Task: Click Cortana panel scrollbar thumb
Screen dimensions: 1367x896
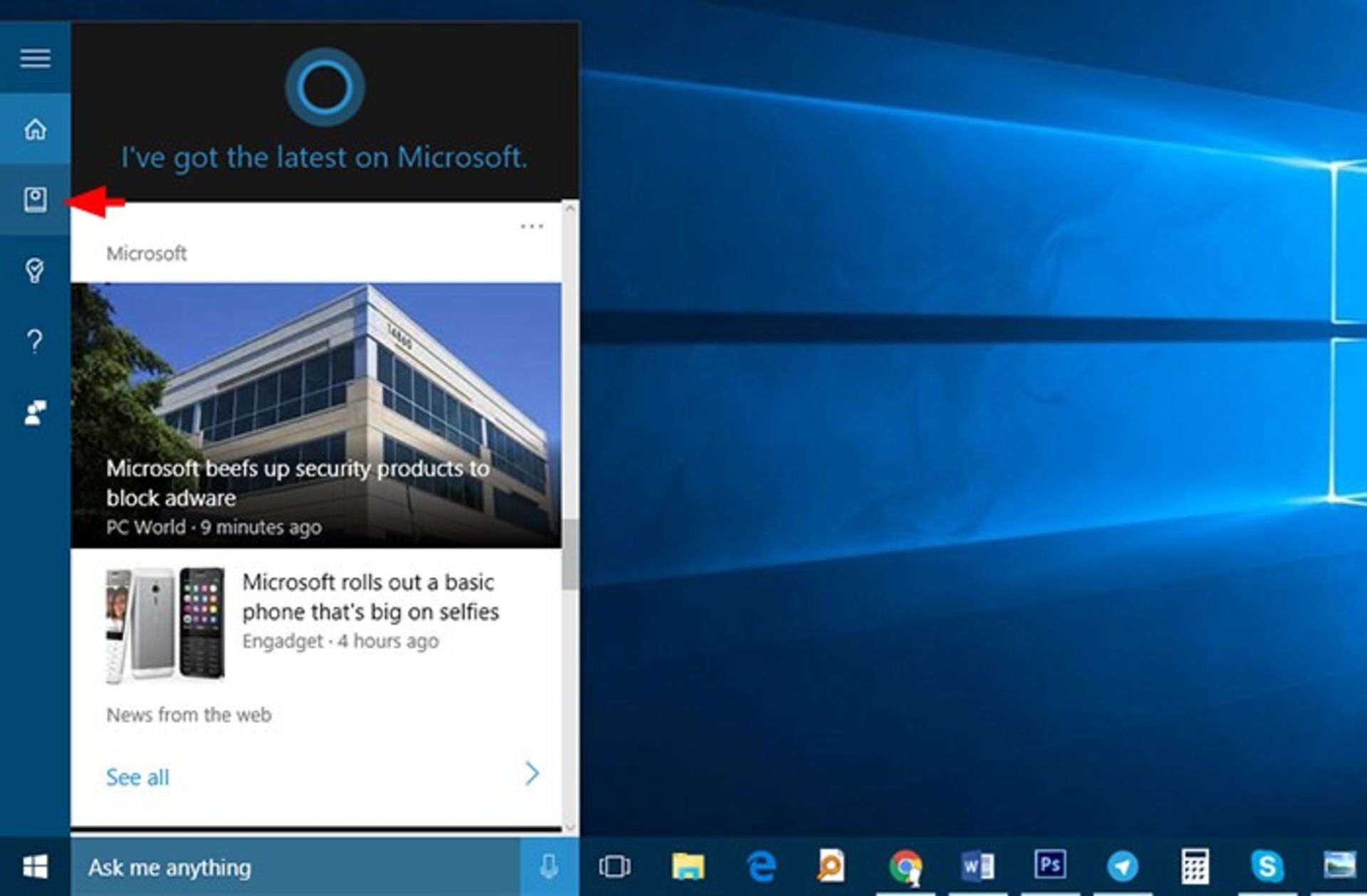Action: (570, 554)
